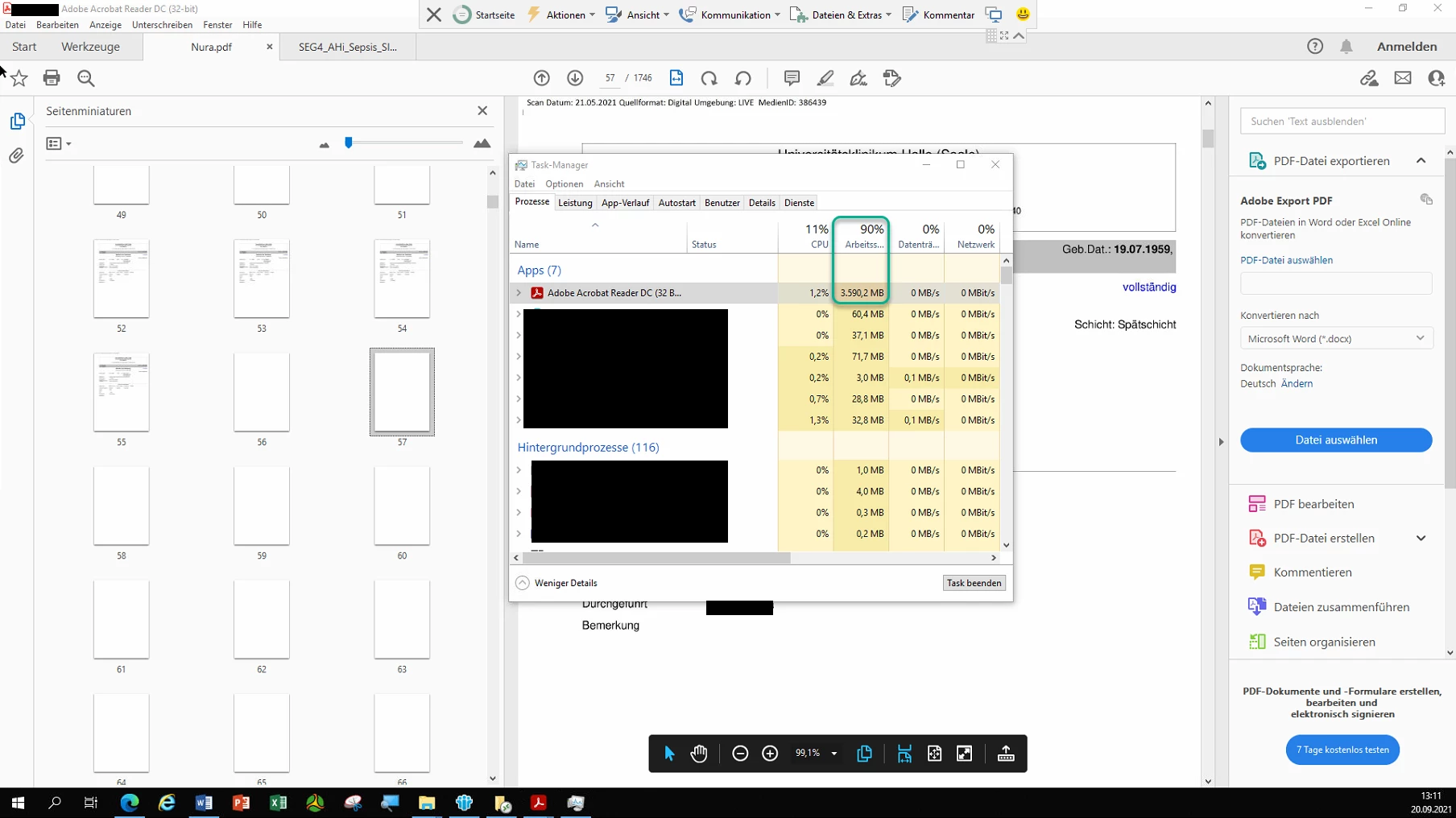Open the Werkzeuge tab

(x=90, y=47)
